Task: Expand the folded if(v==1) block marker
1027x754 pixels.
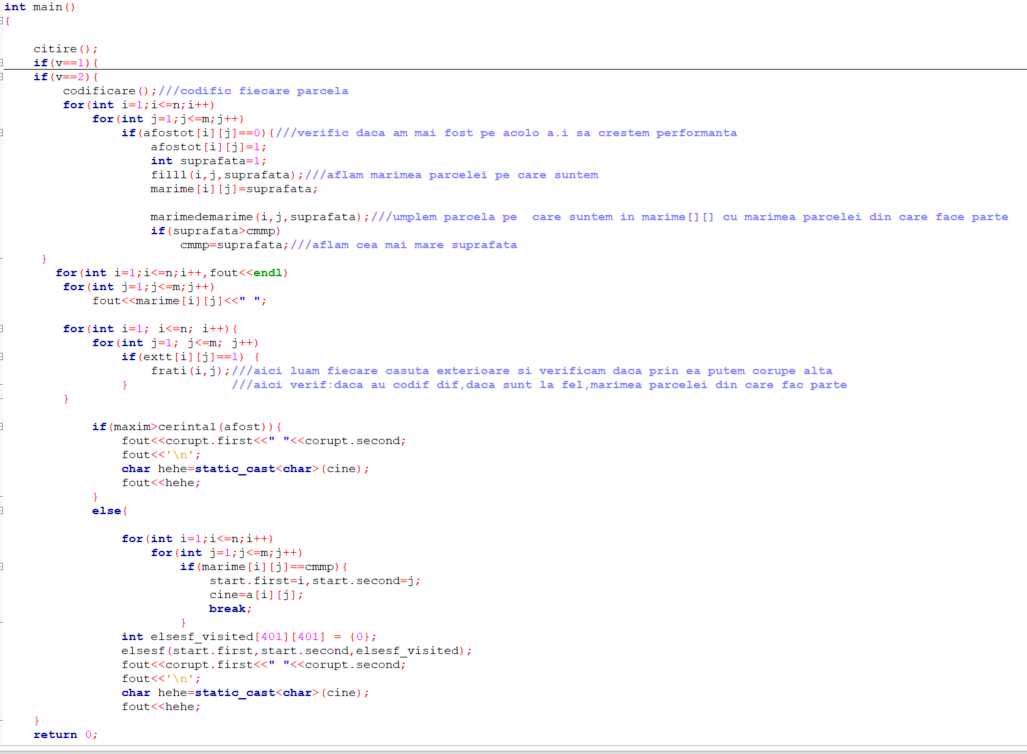Action: click(2, 63)
